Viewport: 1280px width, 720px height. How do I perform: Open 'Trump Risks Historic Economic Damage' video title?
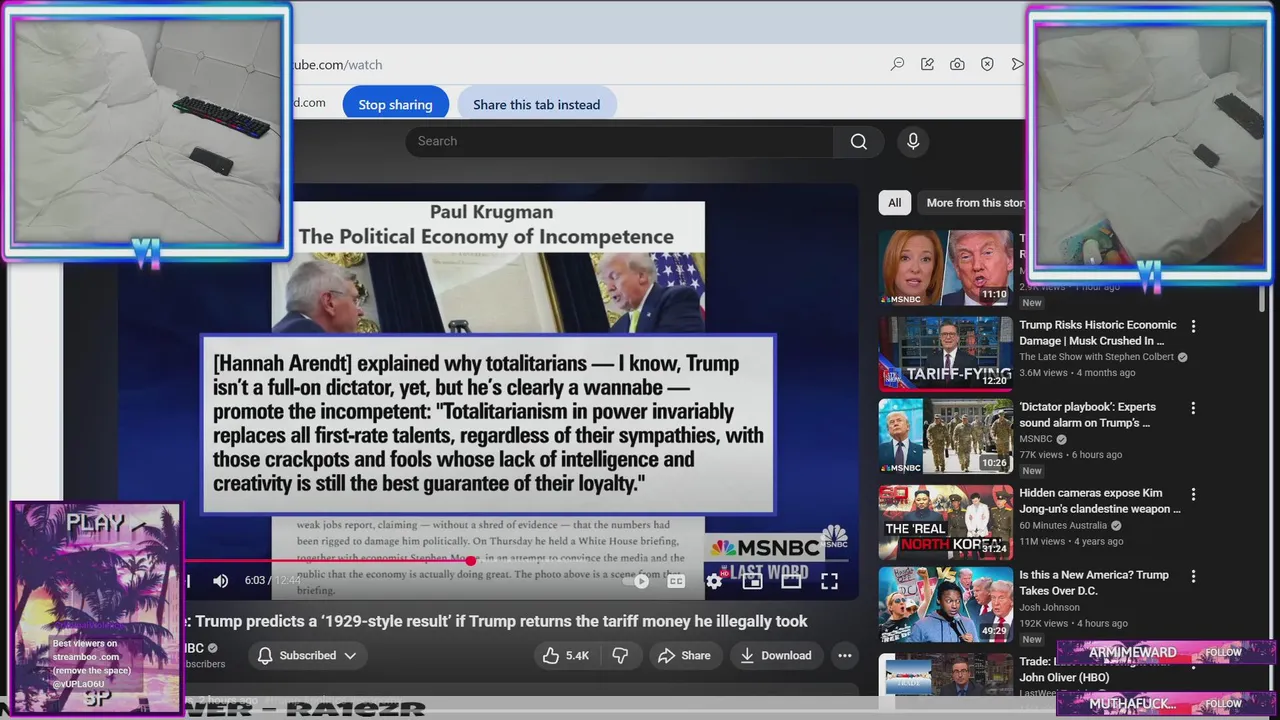1098,333
